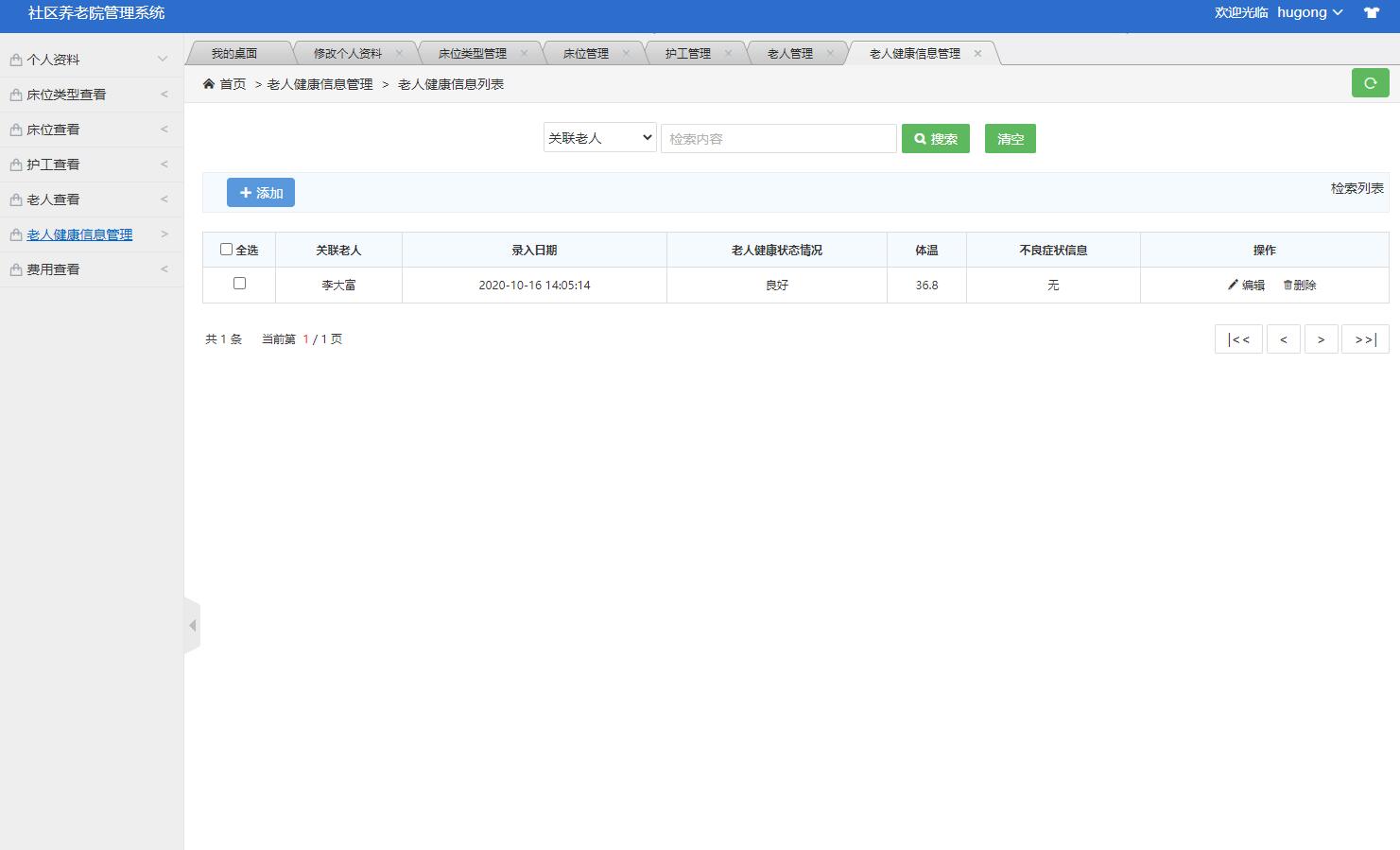Click the home icon in the breadcrumb
This screenshot has height=850, width=1400.
[x=208, y=83]
